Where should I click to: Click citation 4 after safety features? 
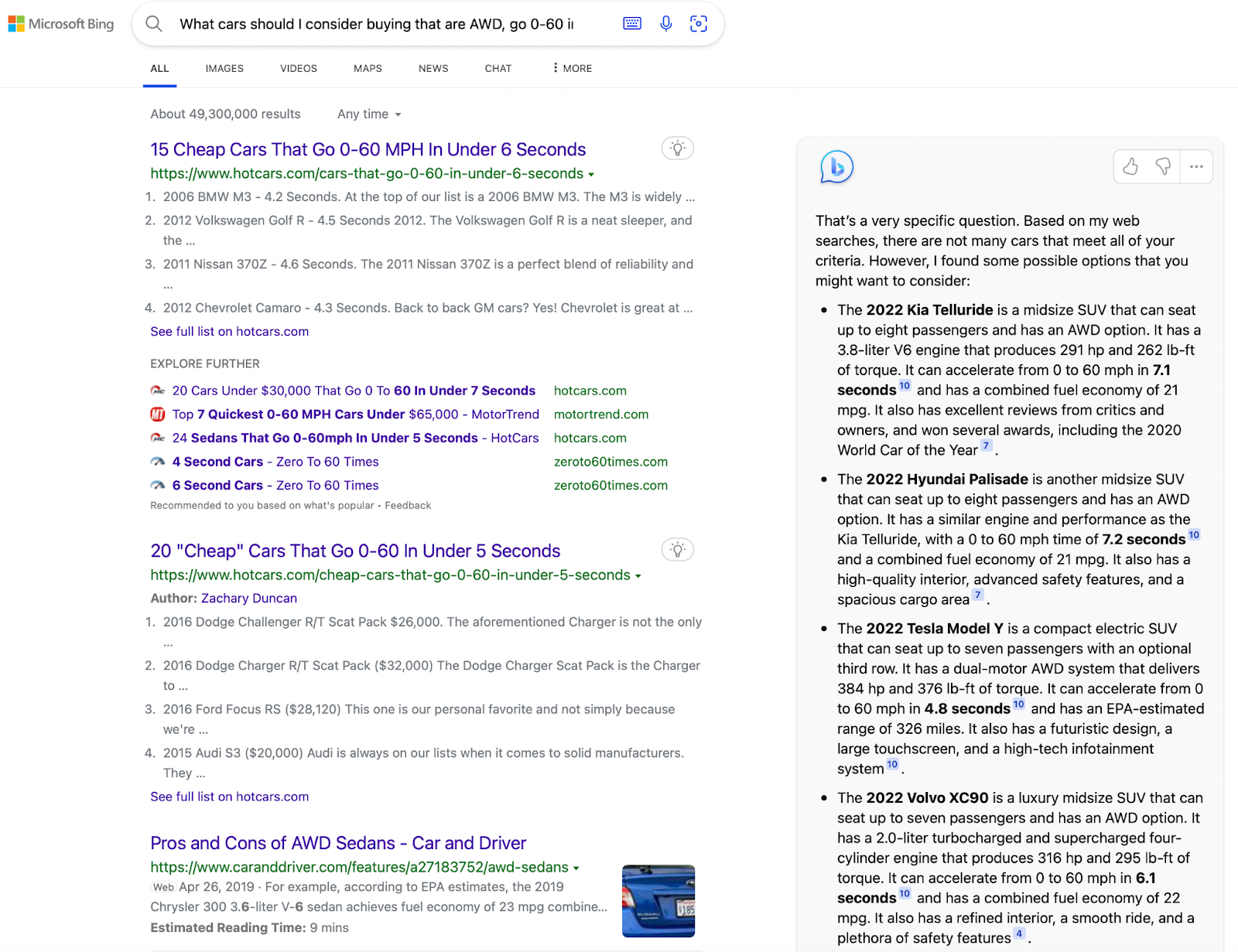[x=1020, y=933]
